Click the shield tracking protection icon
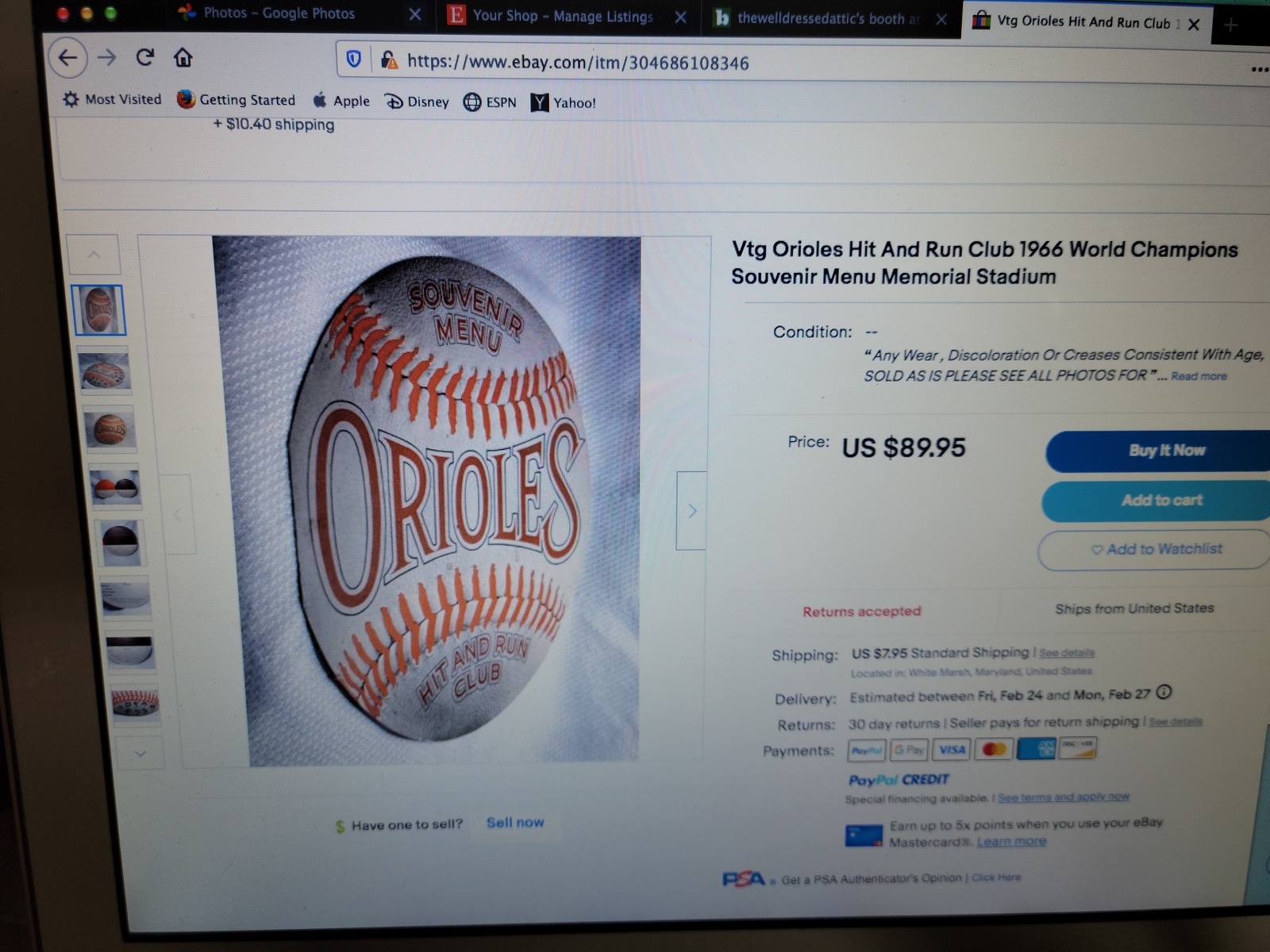The image size is (1270, 952). [x=354, y=59]
